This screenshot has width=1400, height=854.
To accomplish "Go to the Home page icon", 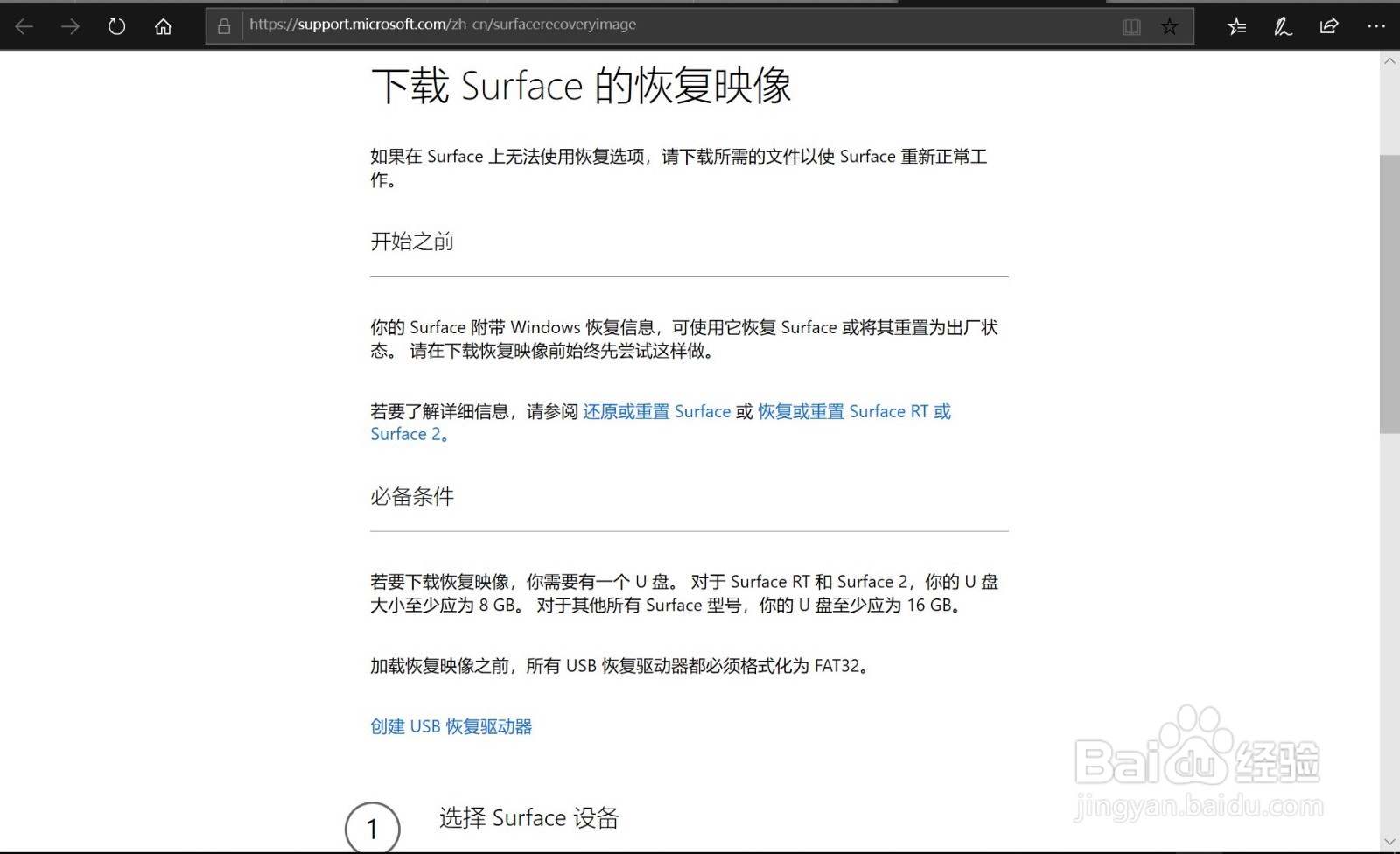I will [x=163, y=26].
